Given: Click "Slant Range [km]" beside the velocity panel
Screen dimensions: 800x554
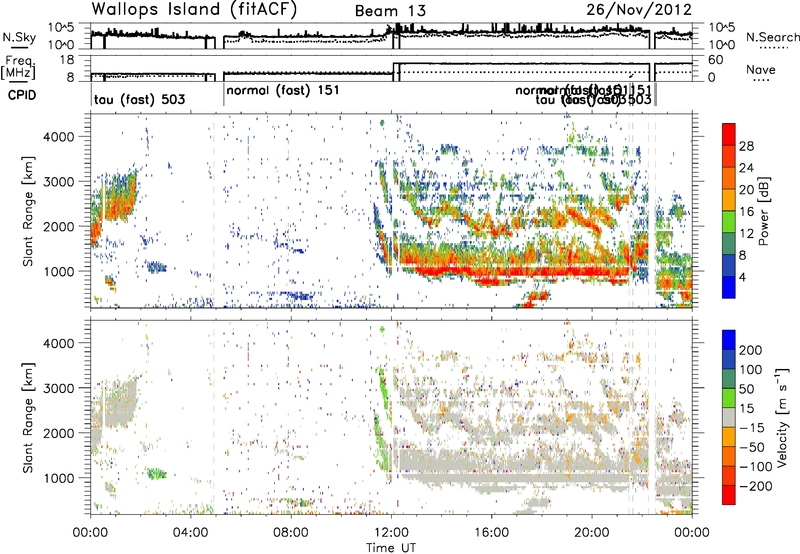Looking at the screenshot, I should click(x=28, y=417).
